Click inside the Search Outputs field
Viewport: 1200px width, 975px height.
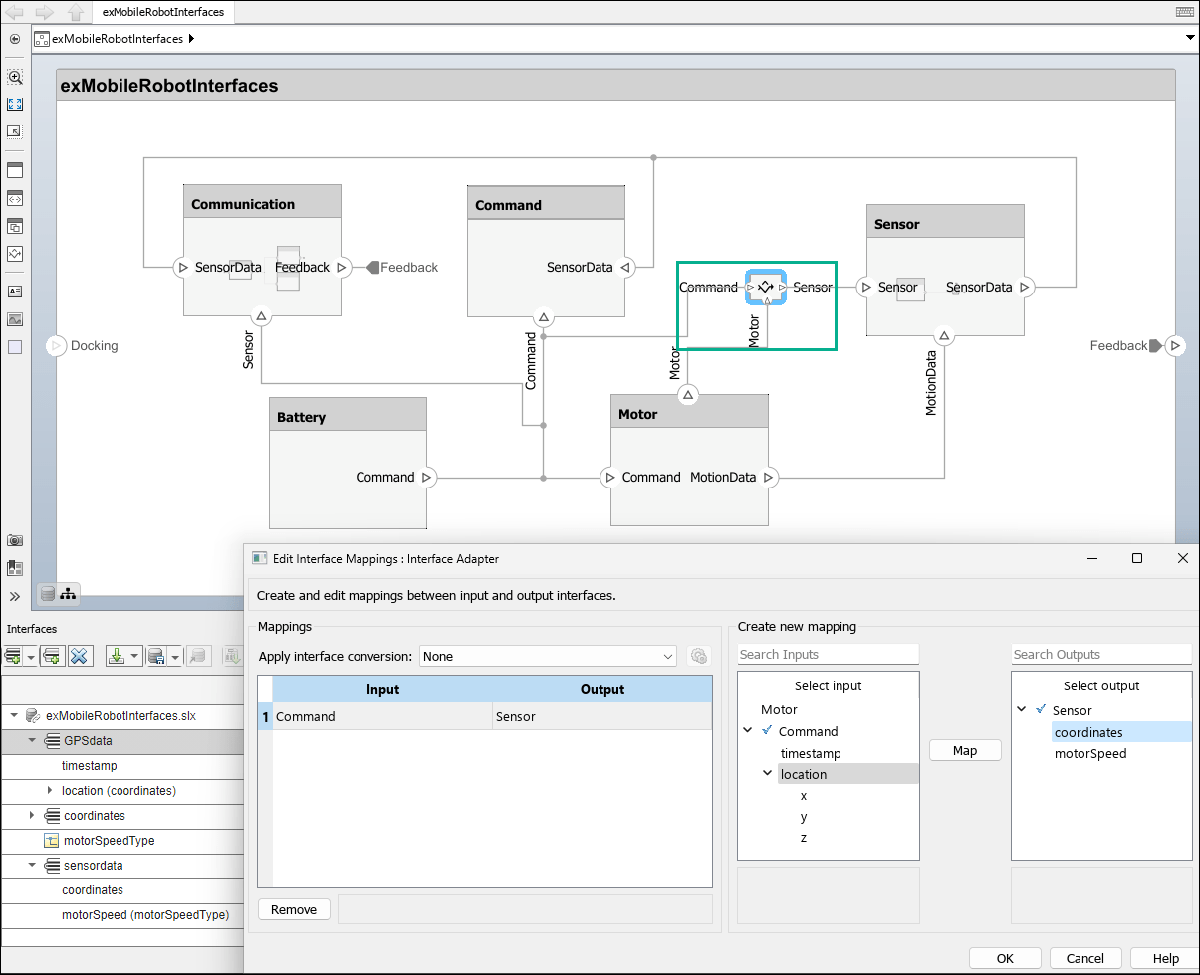click(x=1100, y=654)
